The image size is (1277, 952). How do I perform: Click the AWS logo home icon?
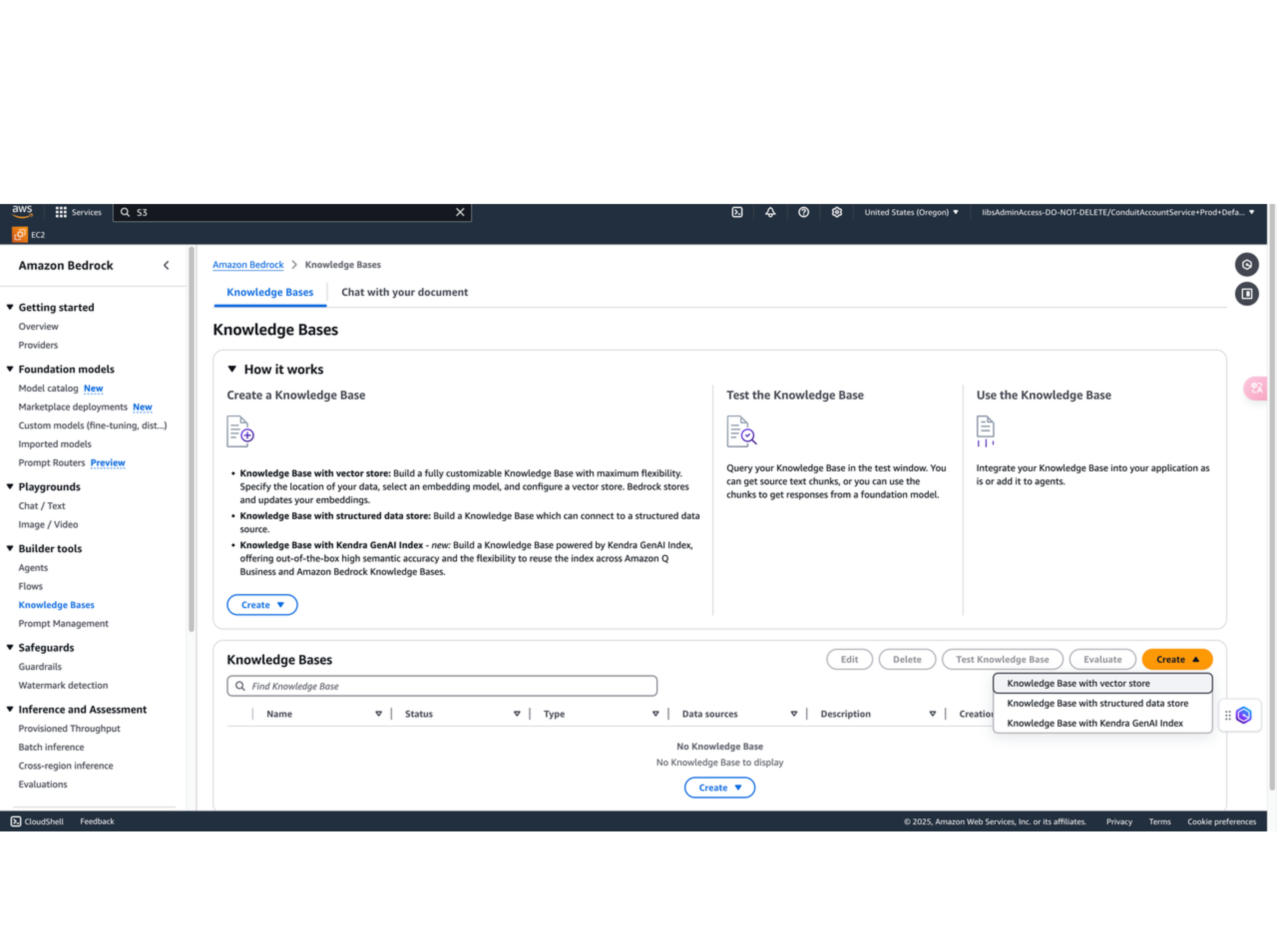(x=22, y=211)
